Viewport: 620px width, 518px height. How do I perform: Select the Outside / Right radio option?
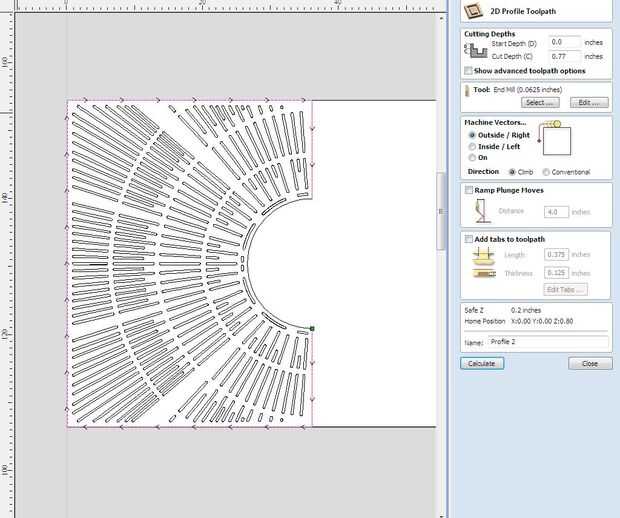472,135
